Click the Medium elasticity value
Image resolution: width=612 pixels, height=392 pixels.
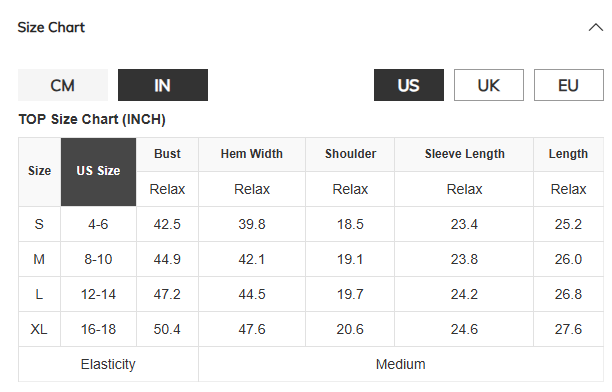point(401,364)
